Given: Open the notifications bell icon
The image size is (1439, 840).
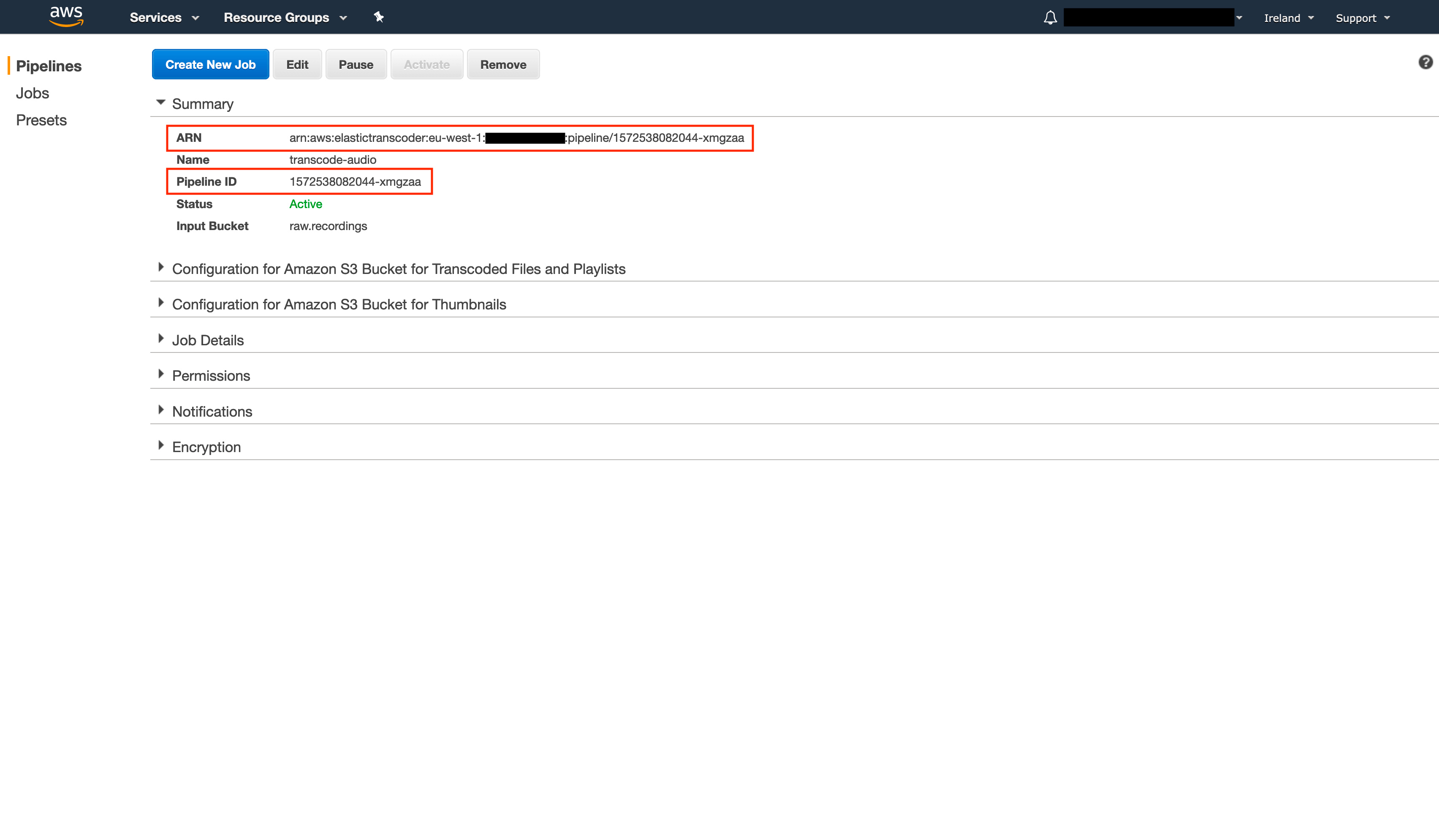Looking at the screenshot, I should coord(1050,18).
